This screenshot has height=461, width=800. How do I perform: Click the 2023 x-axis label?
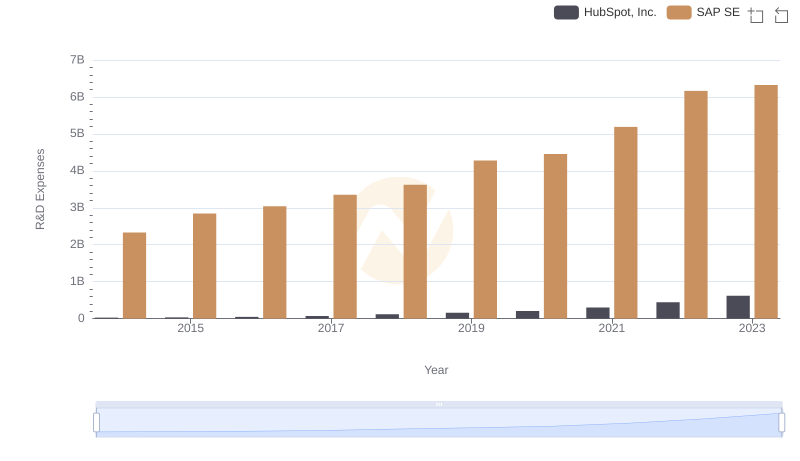(x=752, y=328)
